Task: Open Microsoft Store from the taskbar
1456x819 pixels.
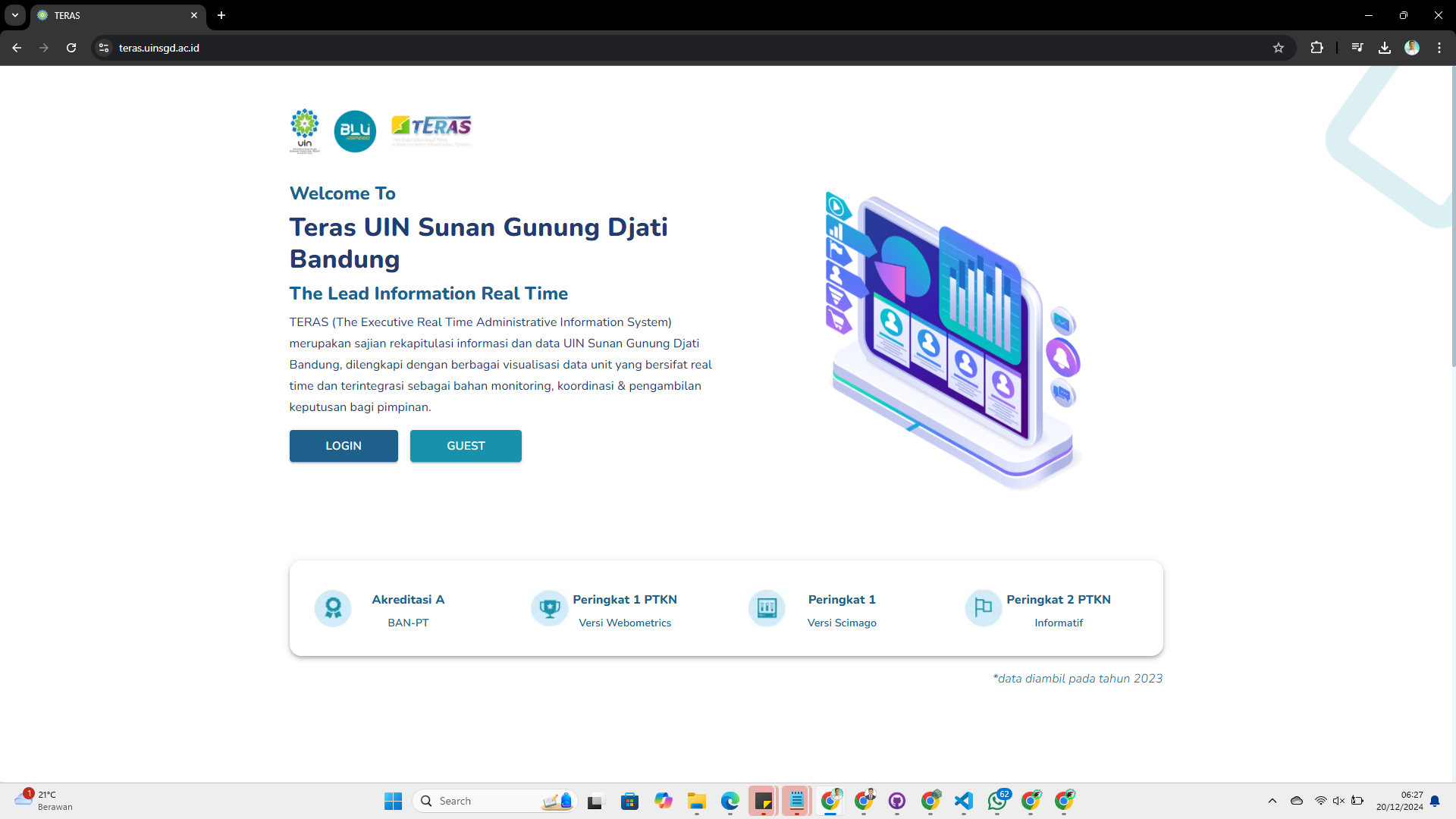Action: tap(629, 801)
